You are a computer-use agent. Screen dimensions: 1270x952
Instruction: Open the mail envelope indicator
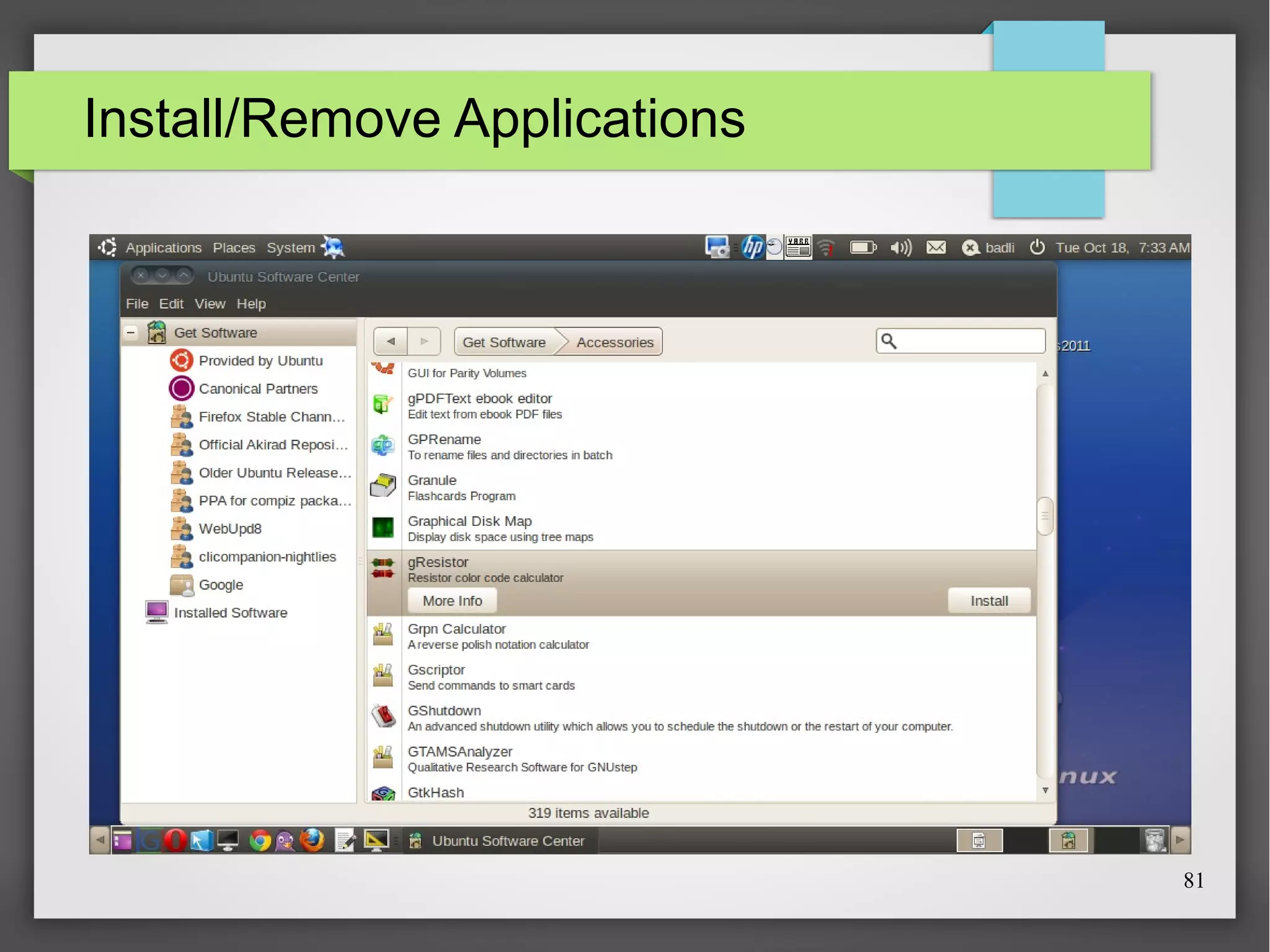(x=936, y=247)
